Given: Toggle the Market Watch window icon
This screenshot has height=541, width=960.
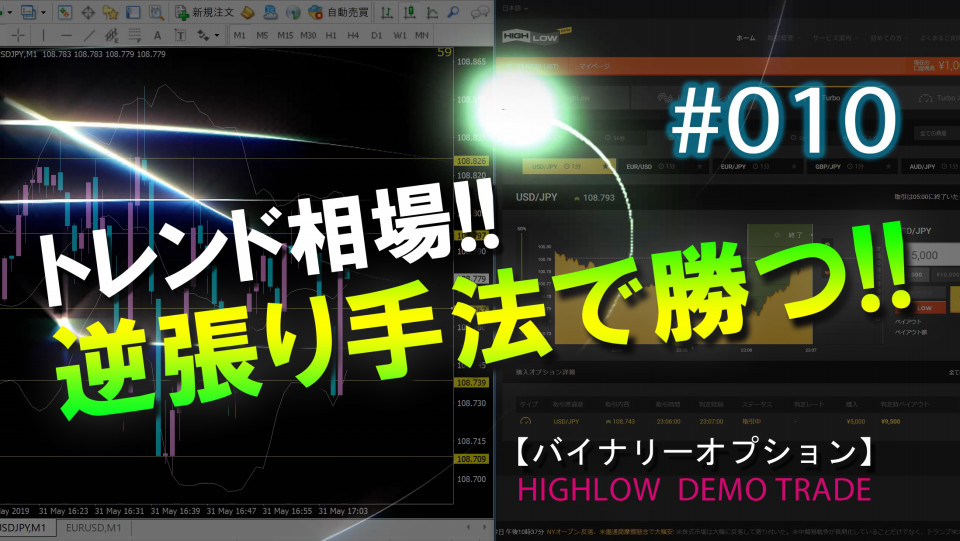Looking at the screenshot, I should [x=64, y=12].
